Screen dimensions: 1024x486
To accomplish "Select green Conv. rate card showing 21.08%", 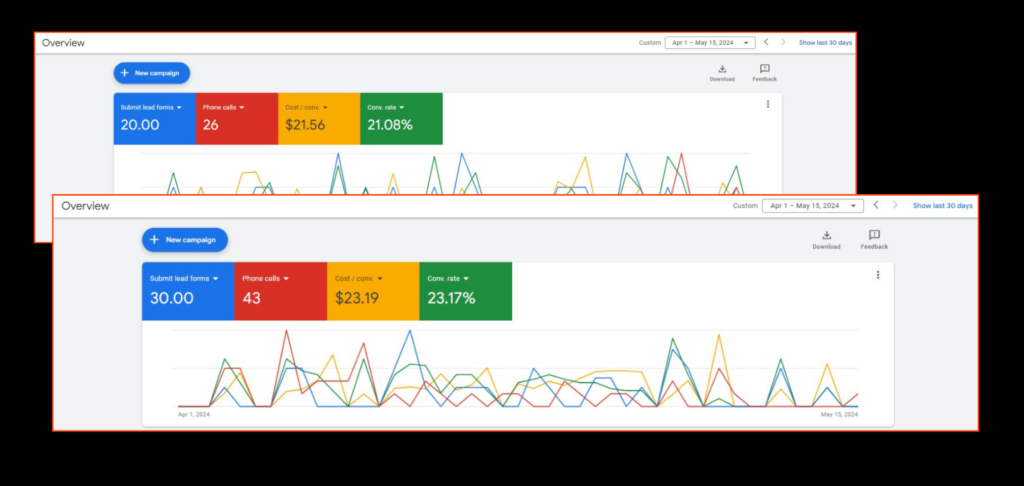I will 400,118.
